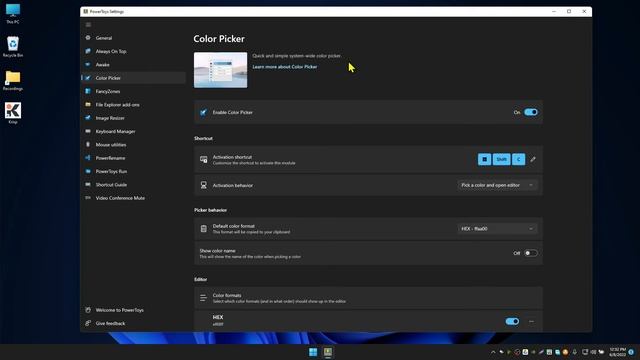Screen dimensions: 640x360
Task: Toggle Enable Color Picker switch off
Action: [x=531, y=112]
